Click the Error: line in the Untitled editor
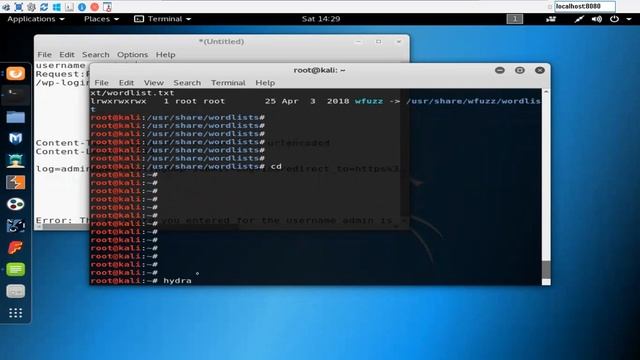 62,220
